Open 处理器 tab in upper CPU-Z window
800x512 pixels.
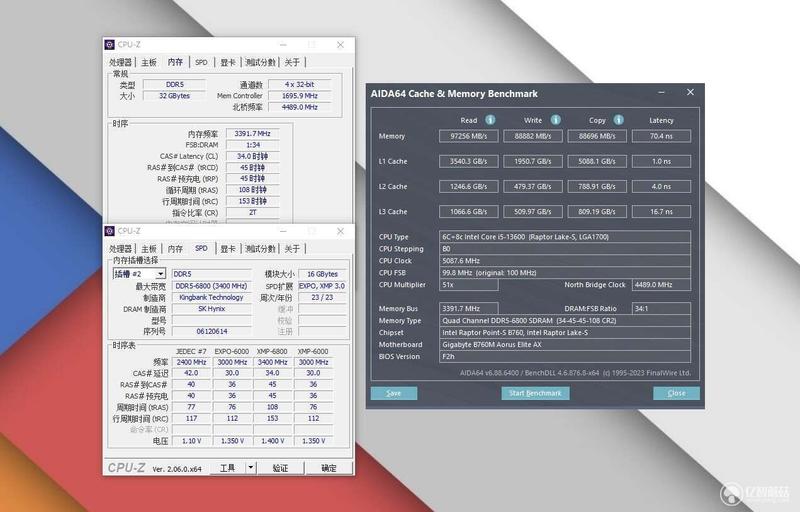(120, 62)
